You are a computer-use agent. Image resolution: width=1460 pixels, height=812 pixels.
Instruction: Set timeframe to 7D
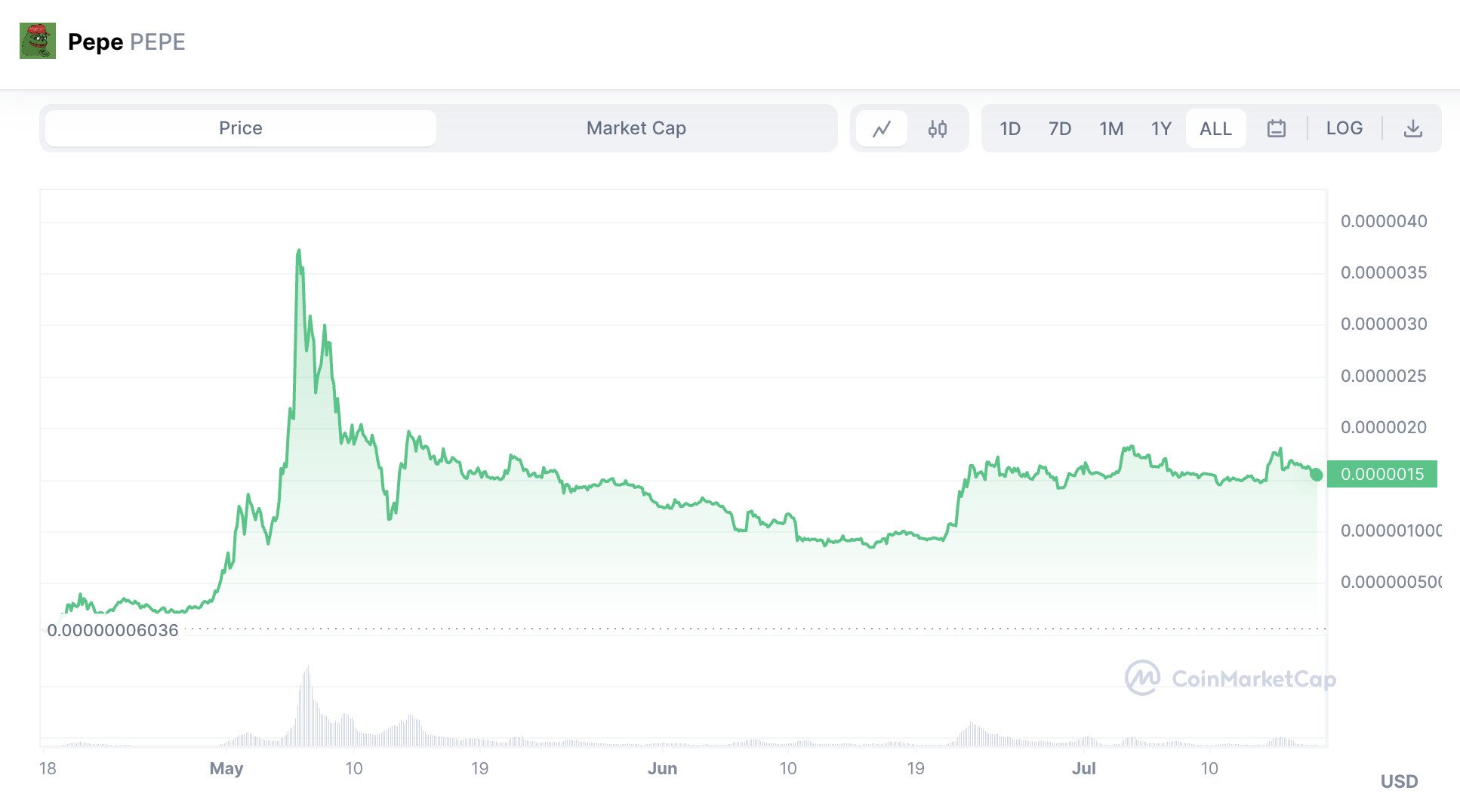click(x=1060, y=129)
